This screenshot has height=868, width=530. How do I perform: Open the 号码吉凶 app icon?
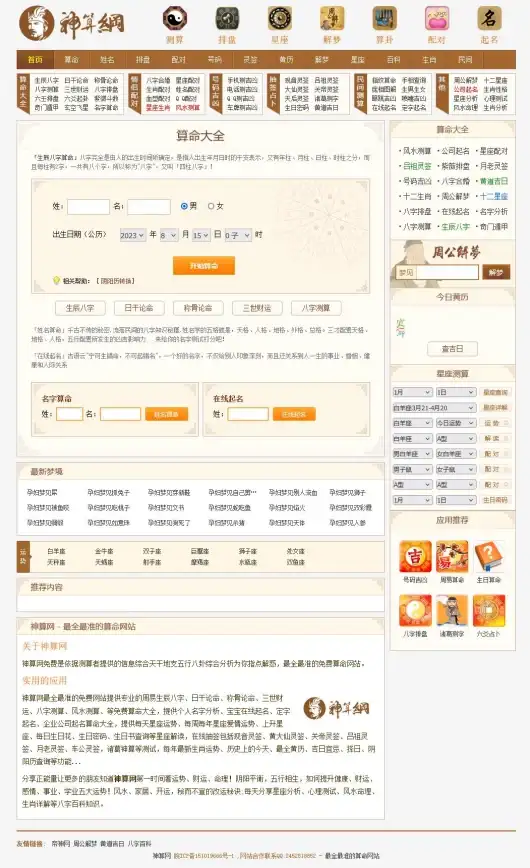click(415, 557)
